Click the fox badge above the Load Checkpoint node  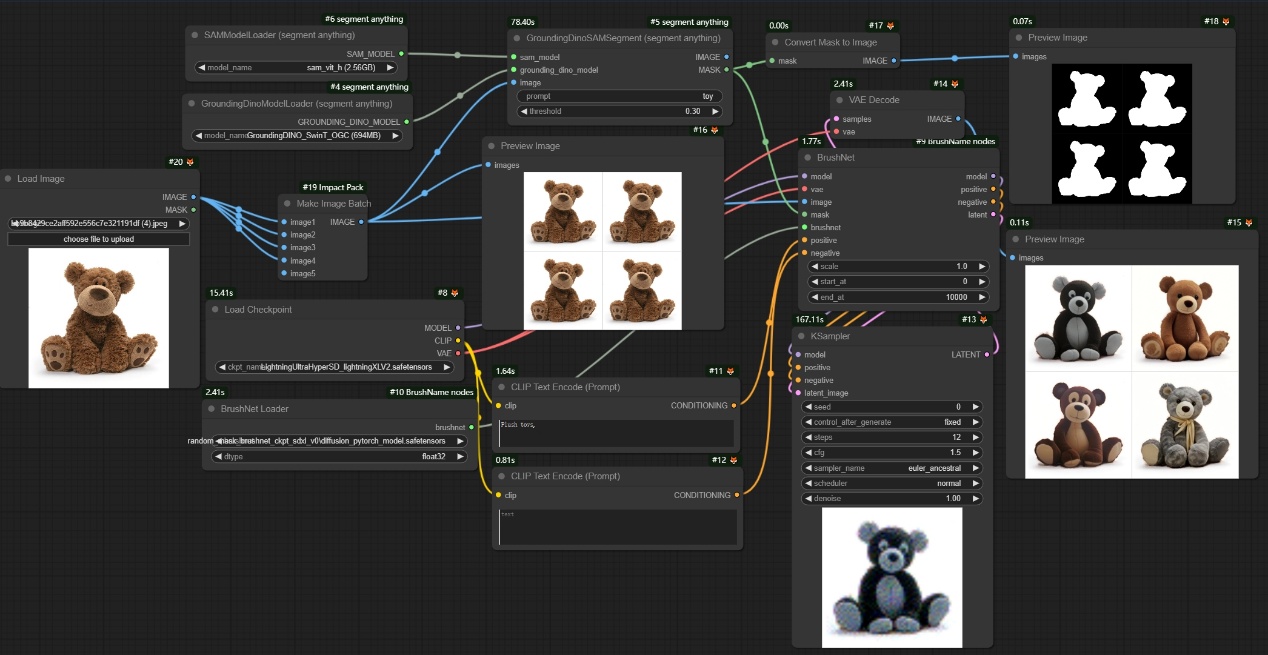455,293
